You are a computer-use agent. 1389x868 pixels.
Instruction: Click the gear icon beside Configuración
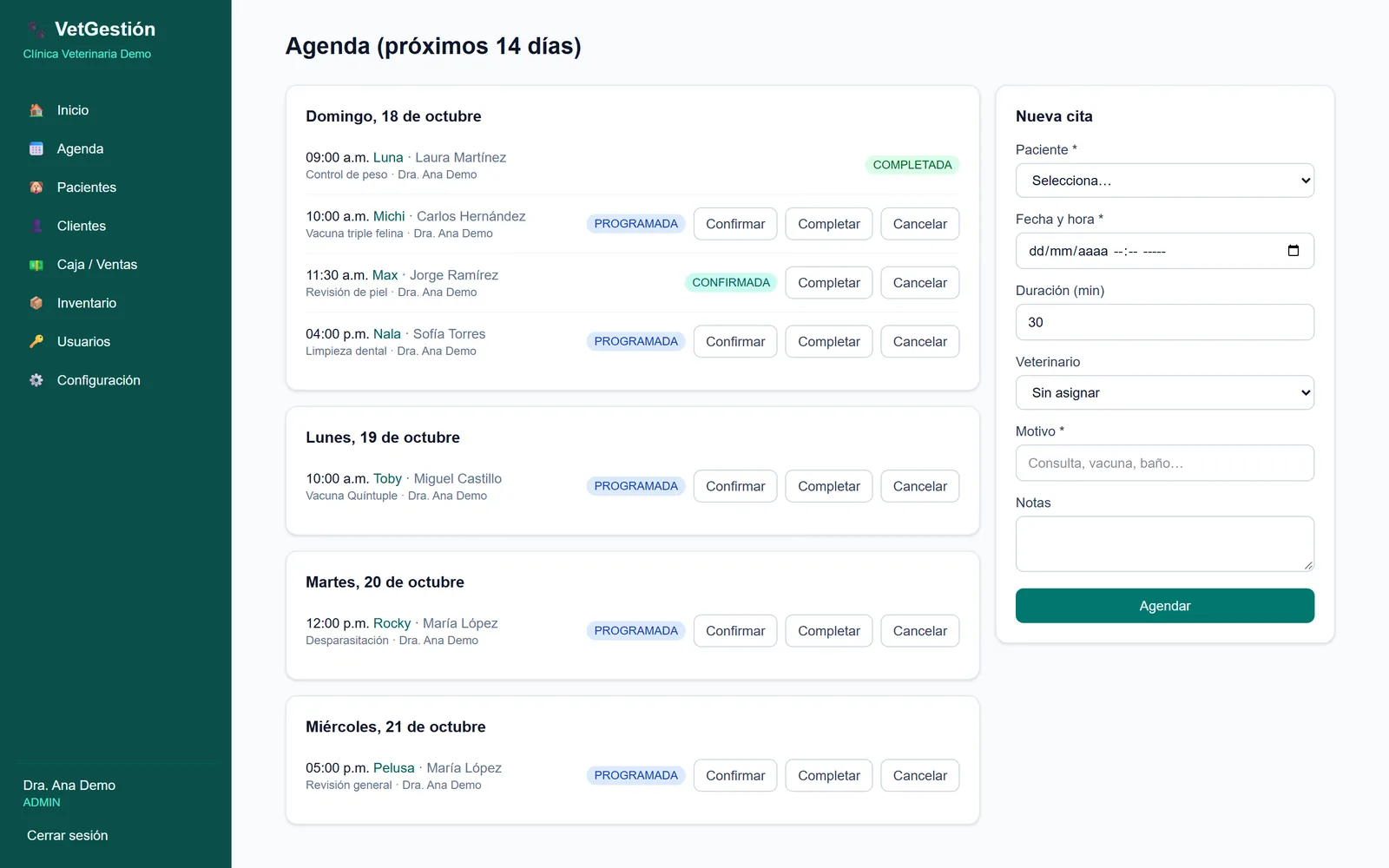pyautogui.click(x=36, y=380)
